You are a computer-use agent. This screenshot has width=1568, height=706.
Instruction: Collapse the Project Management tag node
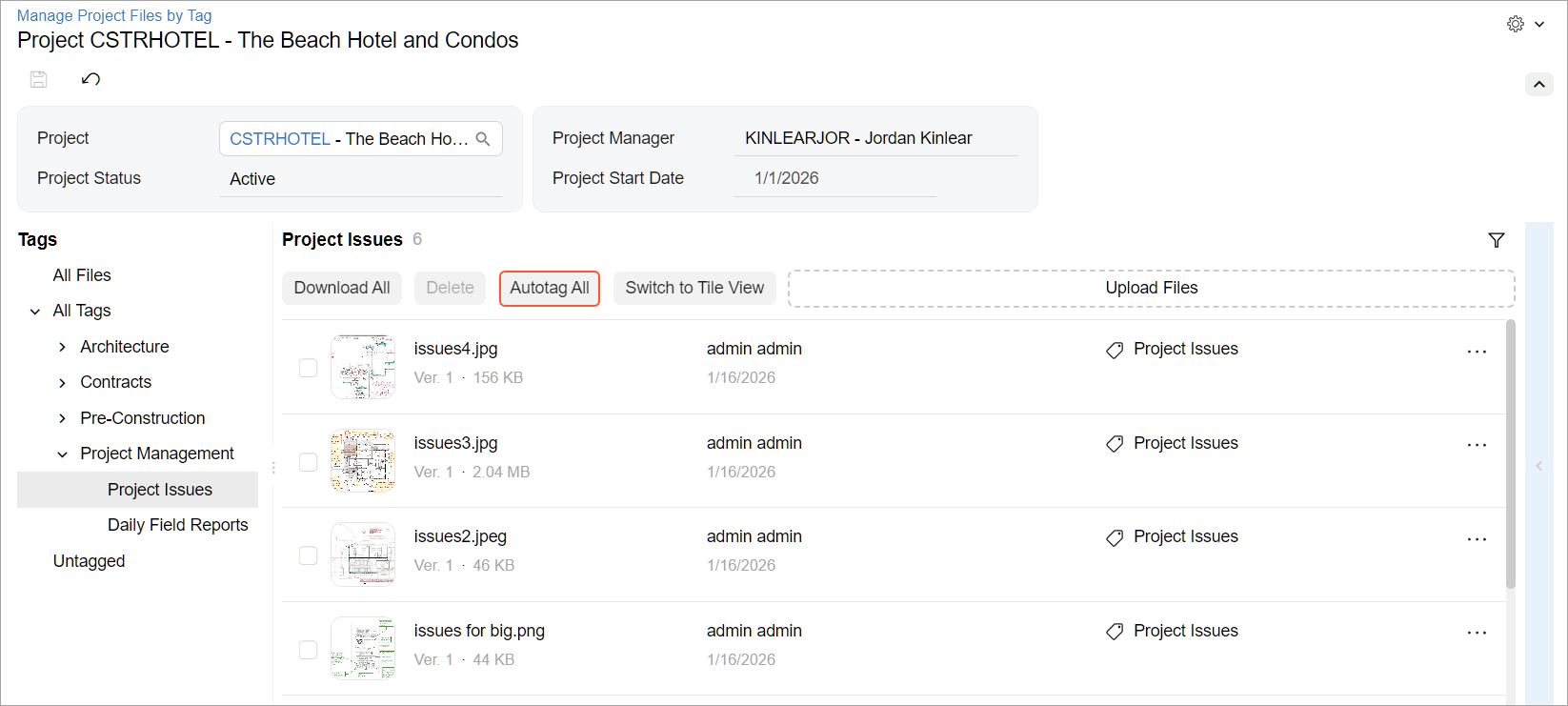point(63,454)
